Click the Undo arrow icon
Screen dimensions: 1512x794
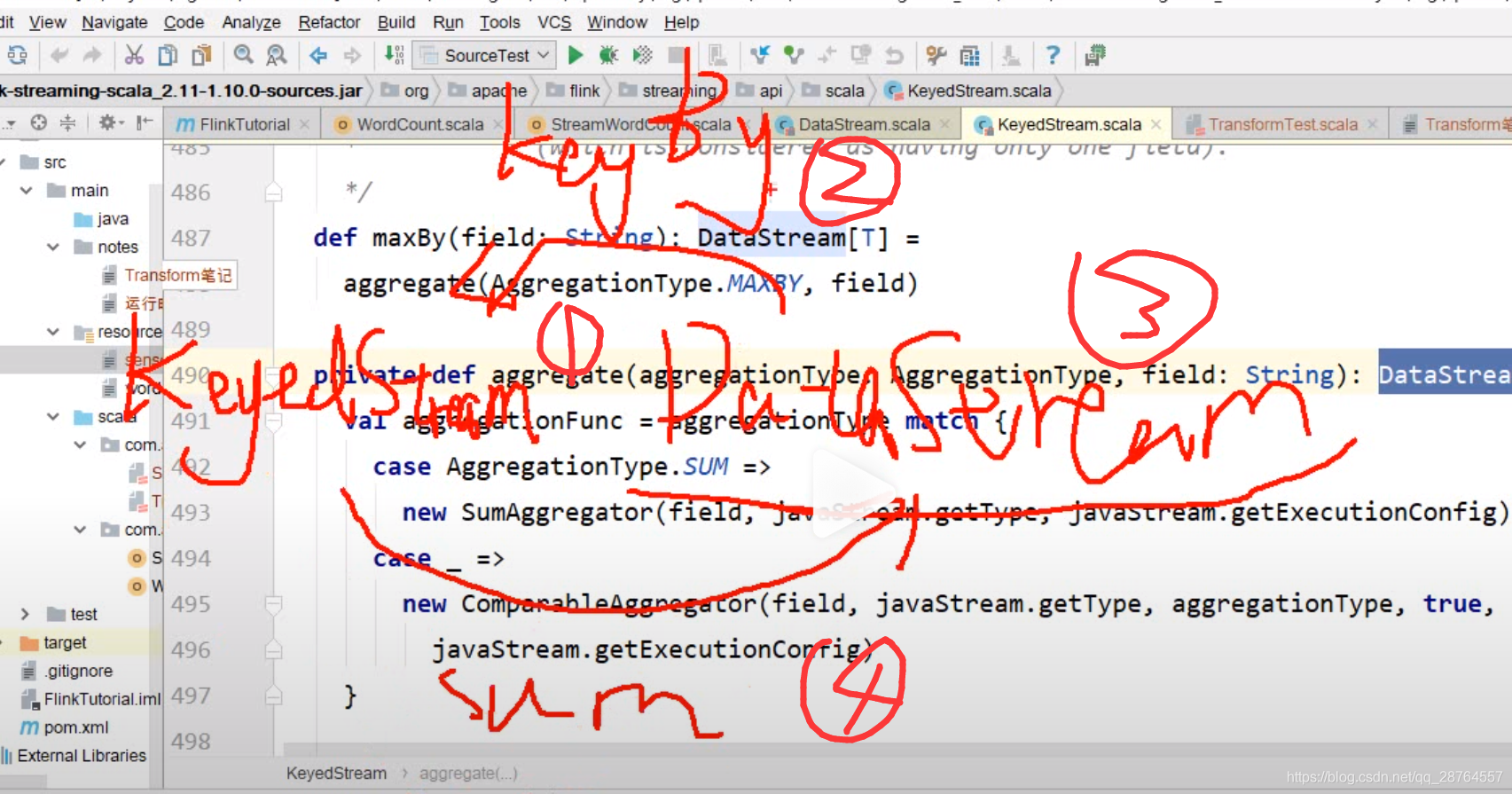coord(59,56)
